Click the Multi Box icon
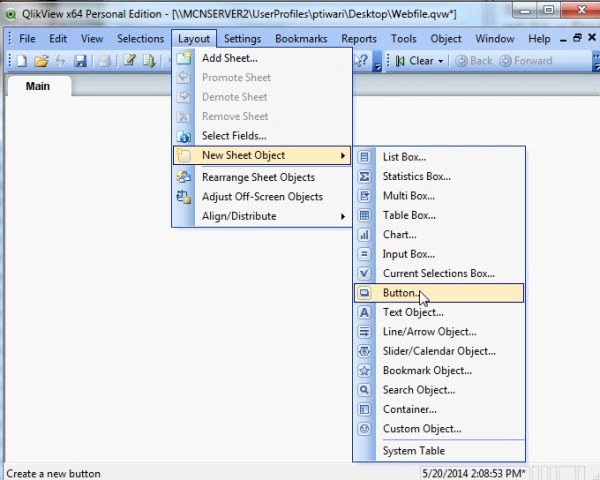600x480 pixels. pyautogui.click(x=364, y=196)
